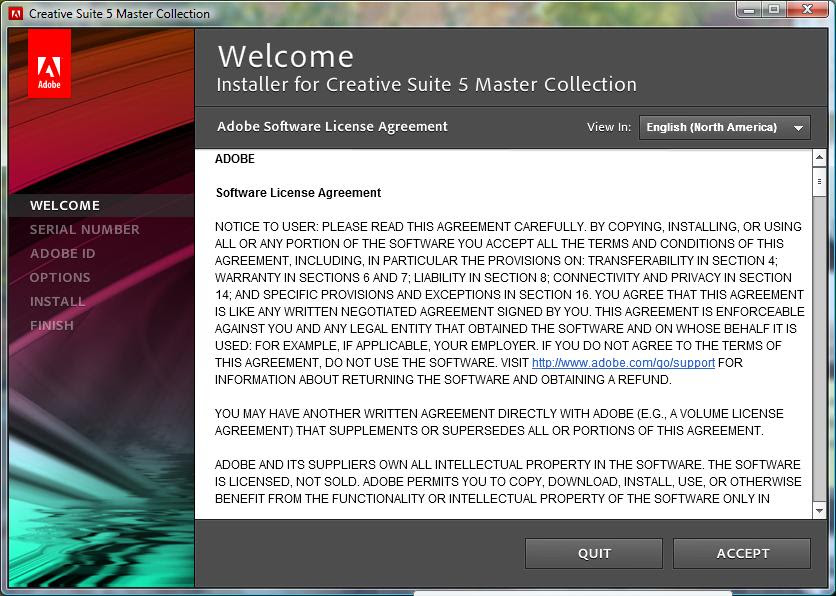This screenshot has height=596, width=836.
Task: Click 'ADOBE AND ITS SUPPLIERS OWN' paragraph
Action: pos(508,482)
